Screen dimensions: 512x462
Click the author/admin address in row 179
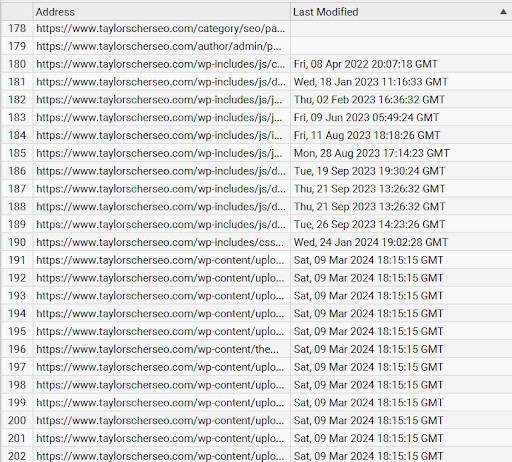click(159, 46)
